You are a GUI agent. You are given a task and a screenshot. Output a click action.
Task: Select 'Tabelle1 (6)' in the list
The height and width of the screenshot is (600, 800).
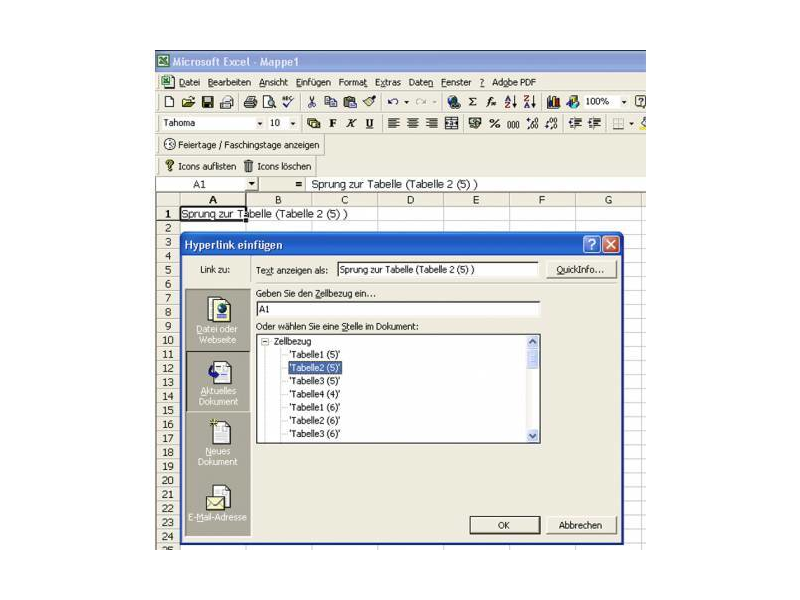coord(314,408)
